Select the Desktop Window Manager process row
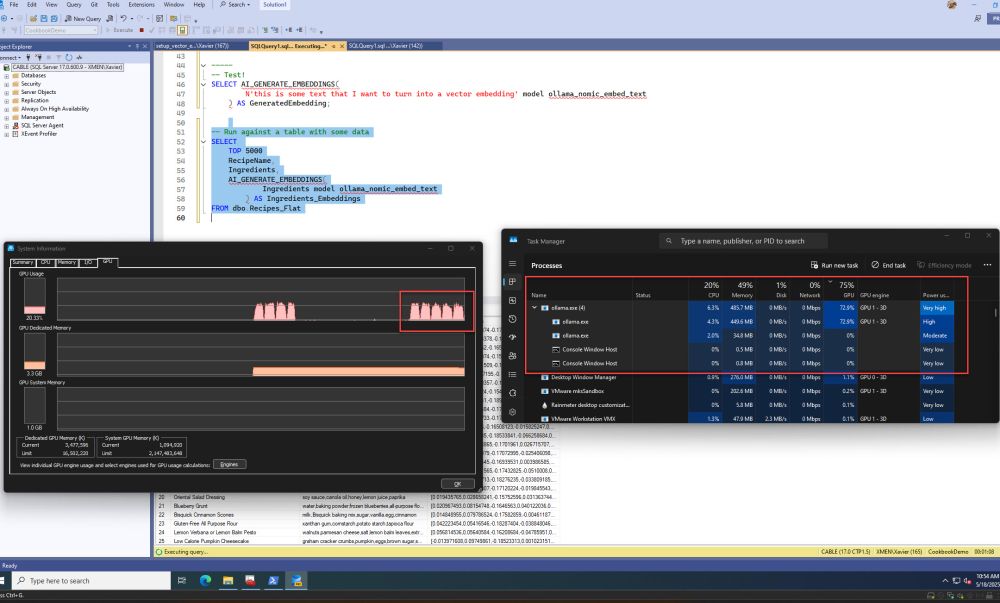Image resolution: width=1000 pixels, height=603 pixels. [x=741, y=377]
